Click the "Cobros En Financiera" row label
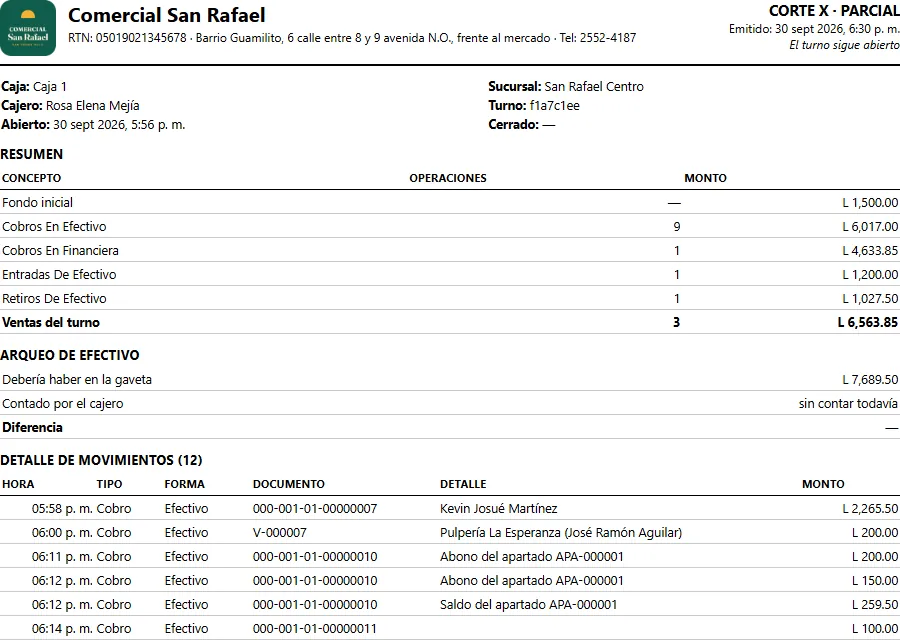 pyautogui.click(x=60, y=251)
